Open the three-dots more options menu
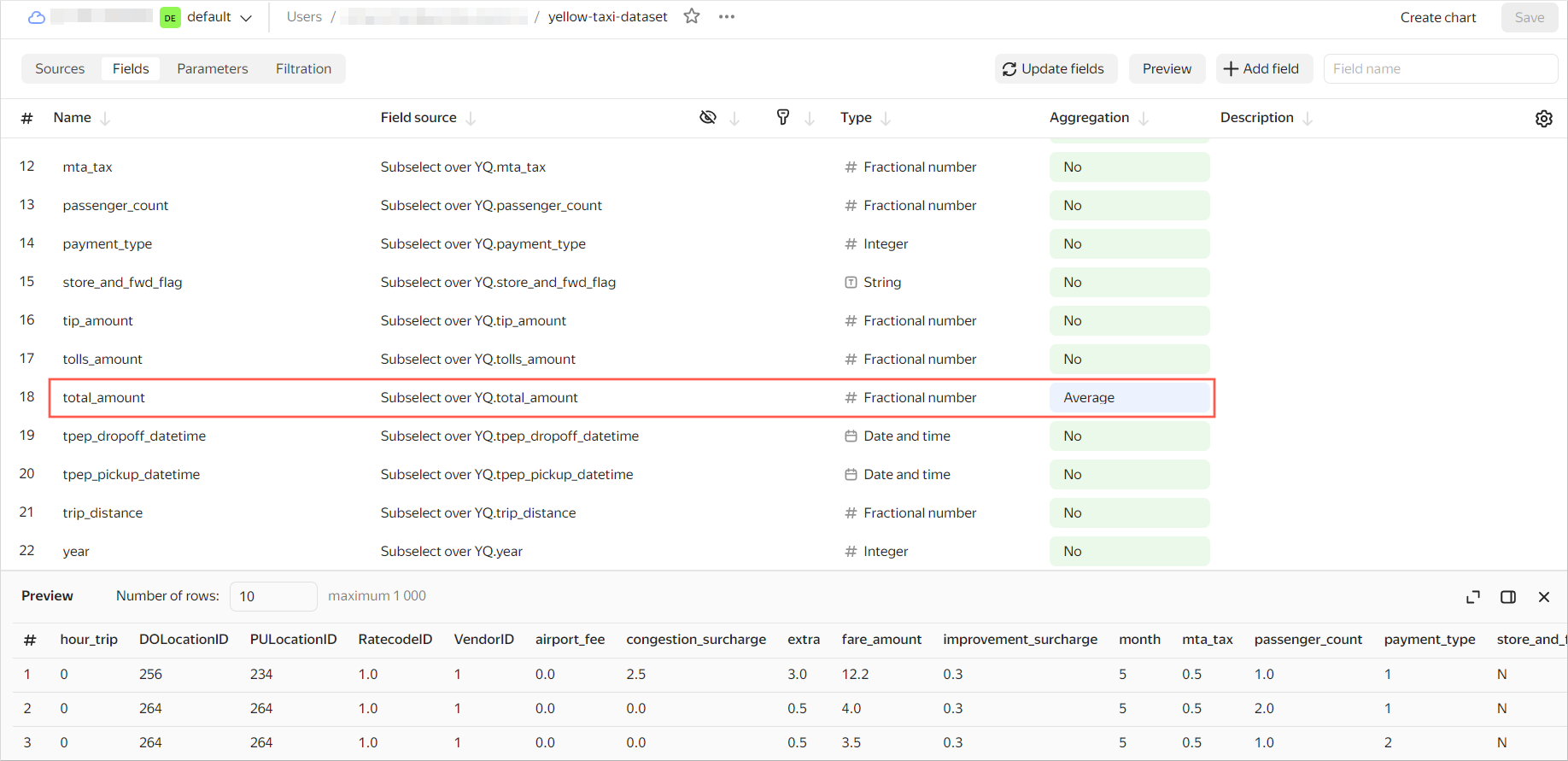 pyautogui.click(x=727, y=16)
